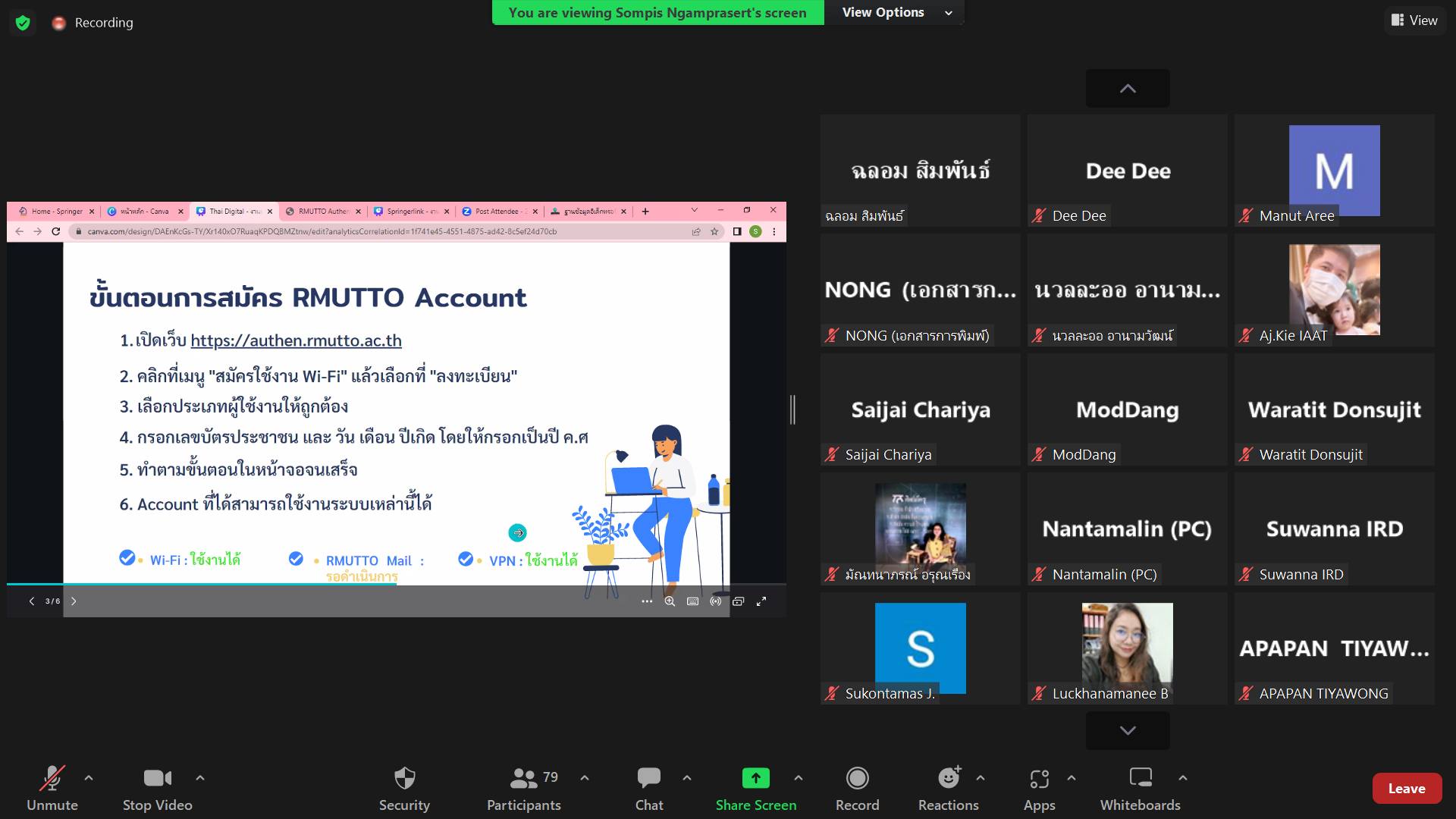Toggle the browser side panel icon
1456x819 pixels.
[x=737, y=231]
